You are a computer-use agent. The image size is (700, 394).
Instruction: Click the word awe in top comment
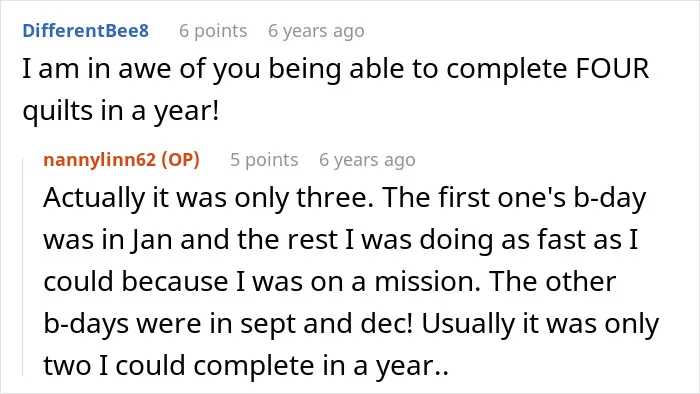coord(145,69)
